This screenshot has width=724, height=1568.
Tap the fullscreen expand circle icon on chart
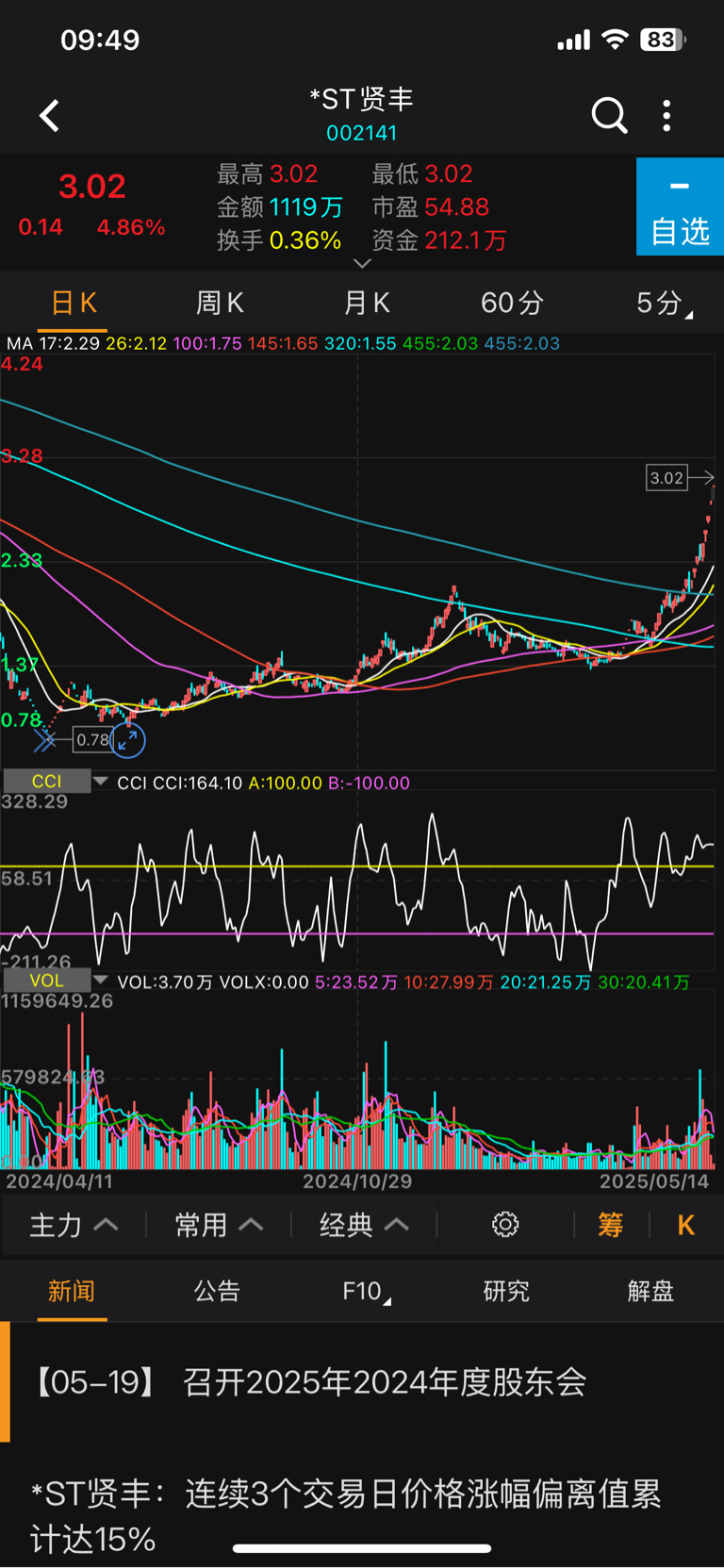128,740
